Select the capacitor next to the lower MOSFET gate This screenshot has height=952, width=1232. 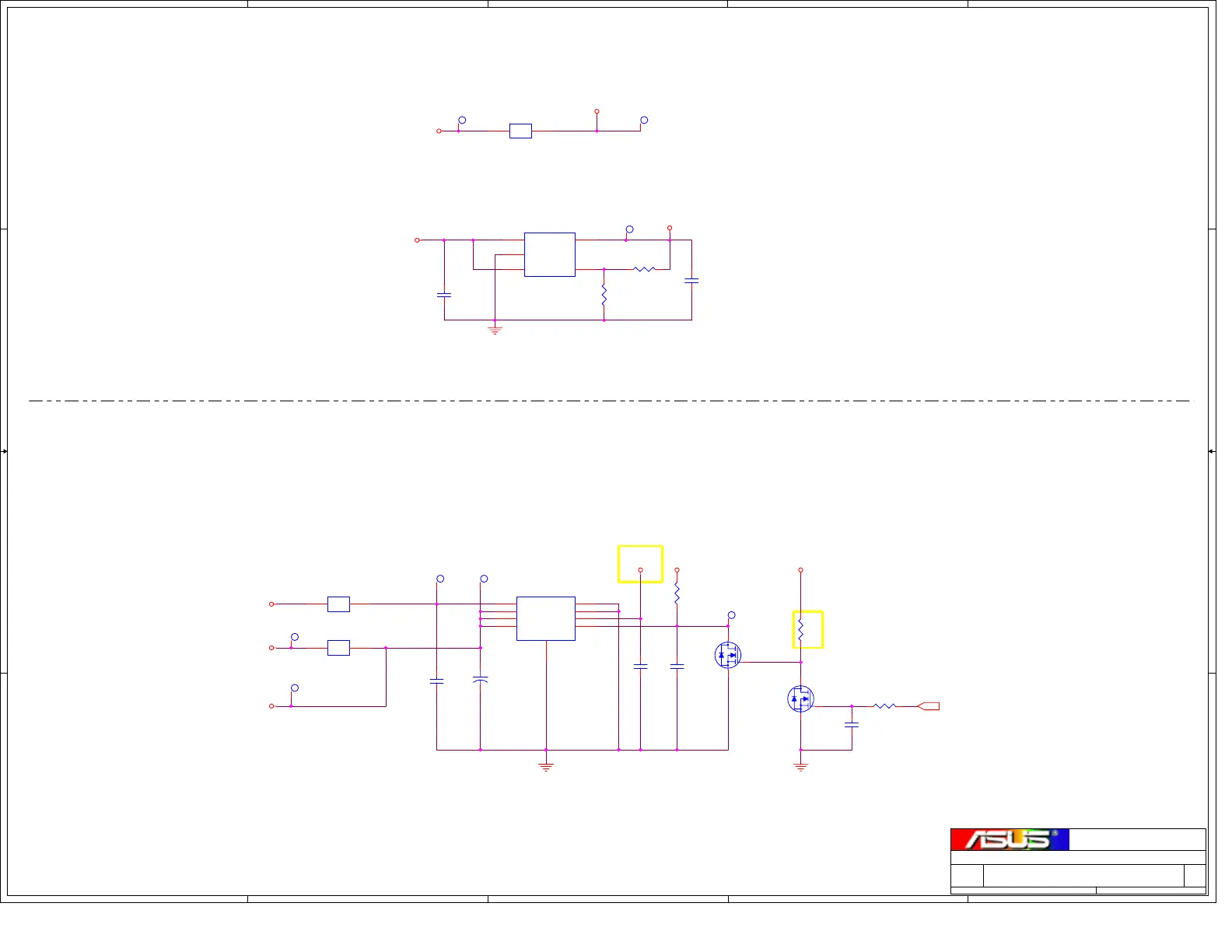click(852, 725)
